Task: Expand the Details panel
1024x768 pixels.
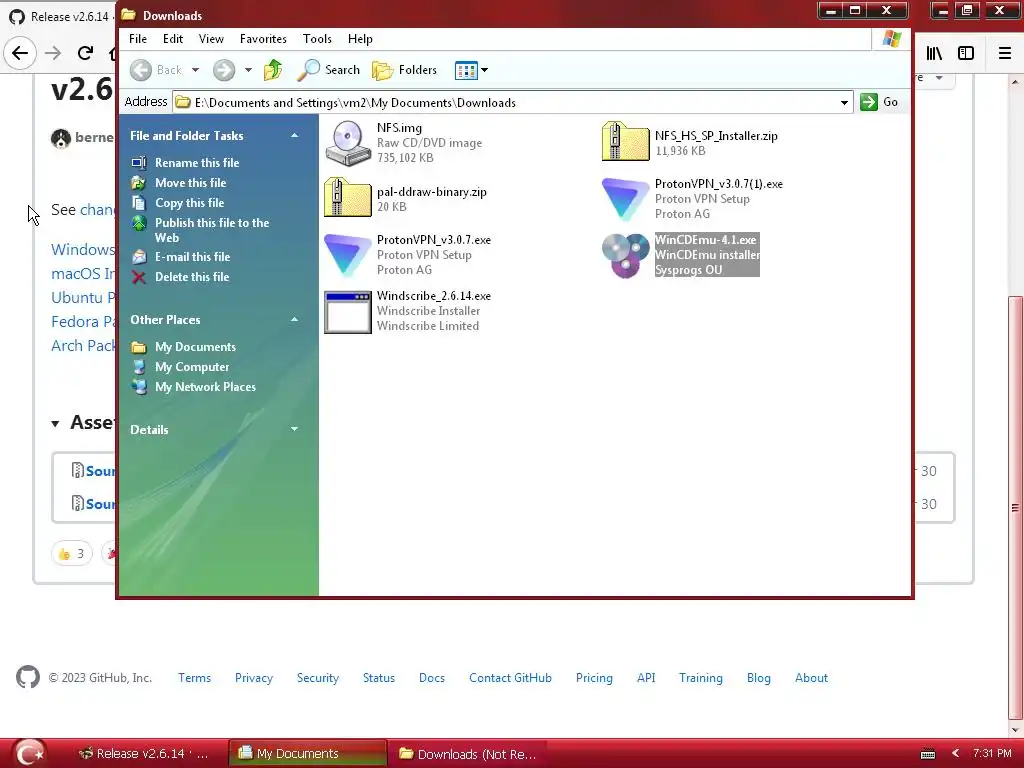Action: coord(295,429)
